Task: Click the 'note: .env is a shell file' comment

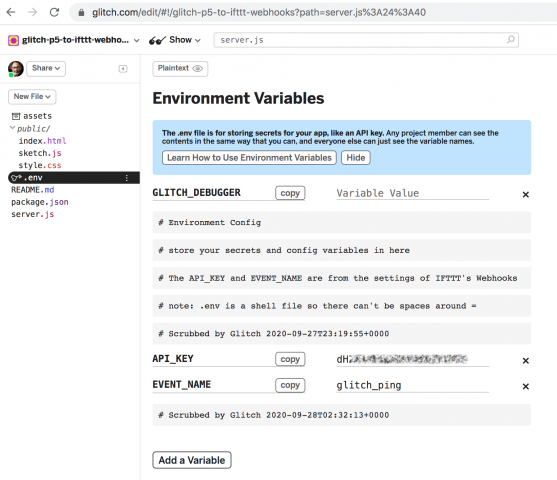Action: point(342,306)
